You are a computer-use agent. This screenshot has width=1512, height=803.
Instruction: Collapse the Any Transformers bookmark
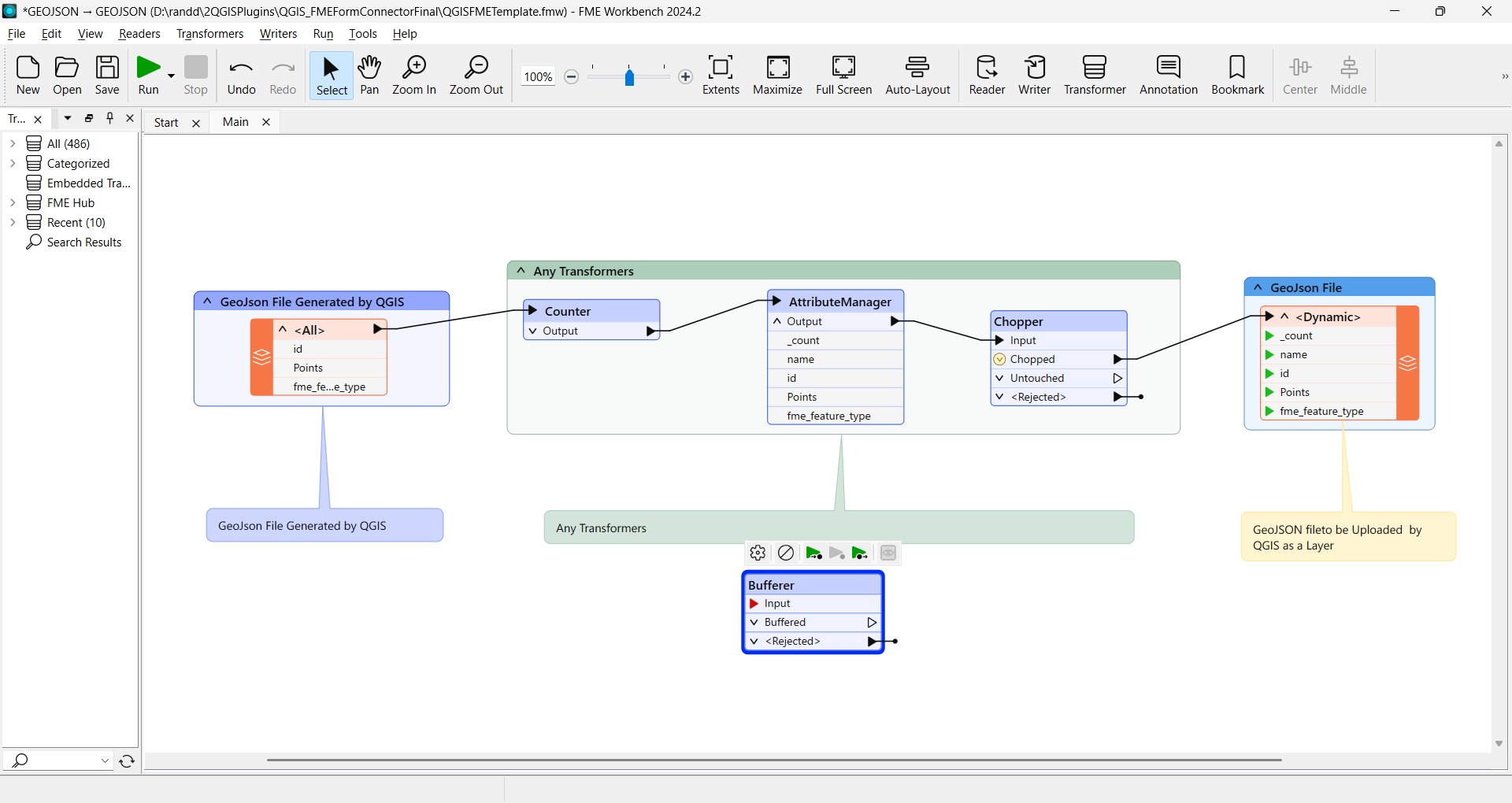pyautogui.click(x=521, y=270)
